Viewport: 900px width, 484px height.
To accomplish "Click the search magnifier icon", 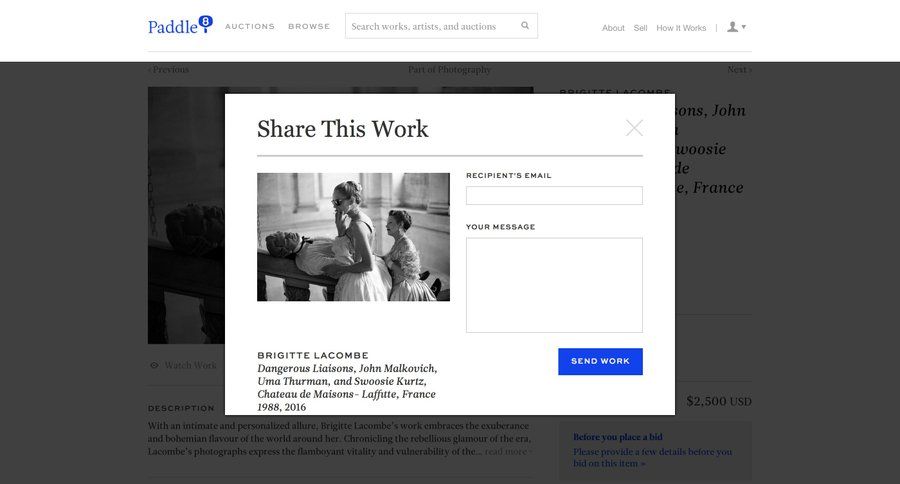I will pos(525,26).
